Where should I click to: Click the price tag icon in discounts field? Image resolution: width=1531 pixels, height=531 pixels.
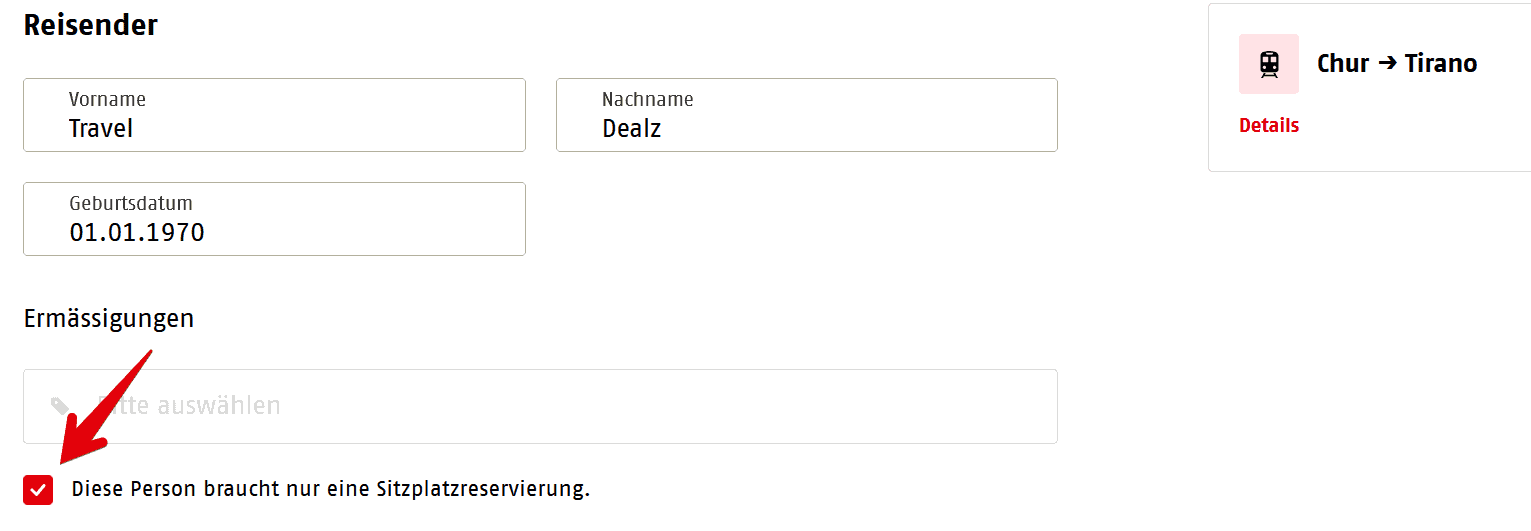coord(60,406)
